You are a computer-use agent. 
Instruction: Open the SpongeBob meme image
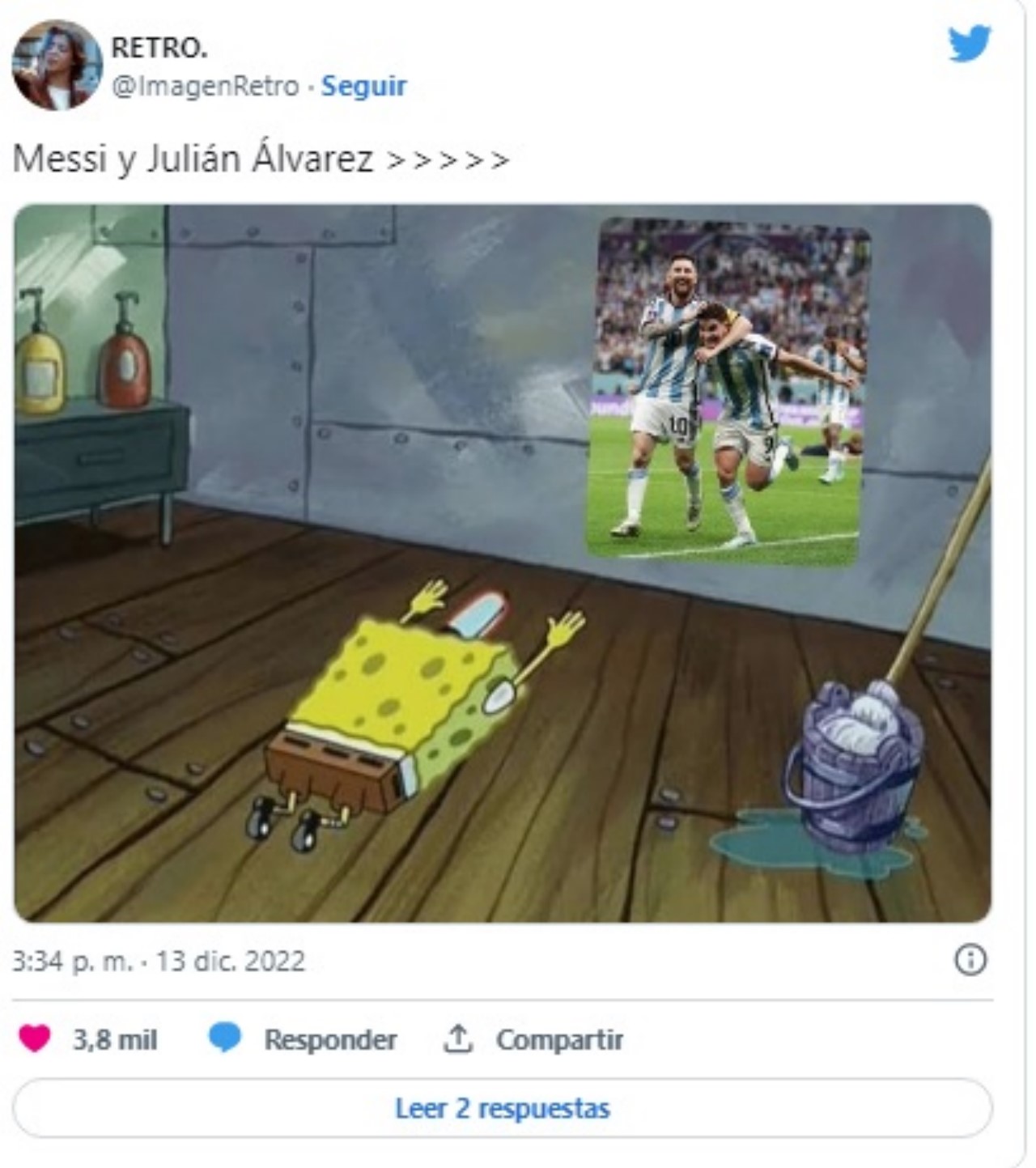503,563
